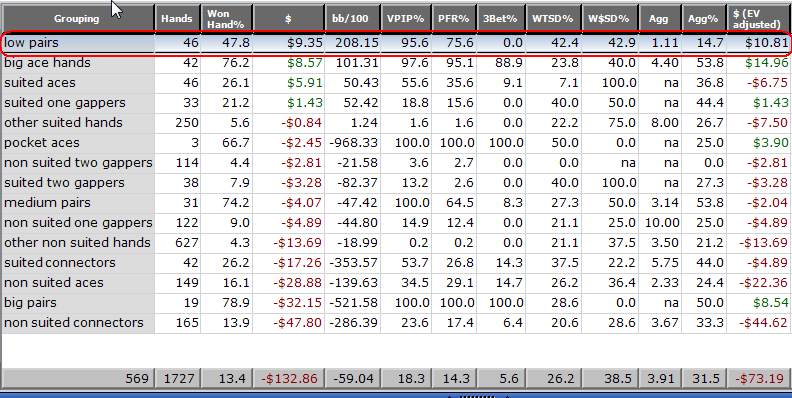Select the 'low pairs' row
This screenshot has height=398, width=792.
396,43
